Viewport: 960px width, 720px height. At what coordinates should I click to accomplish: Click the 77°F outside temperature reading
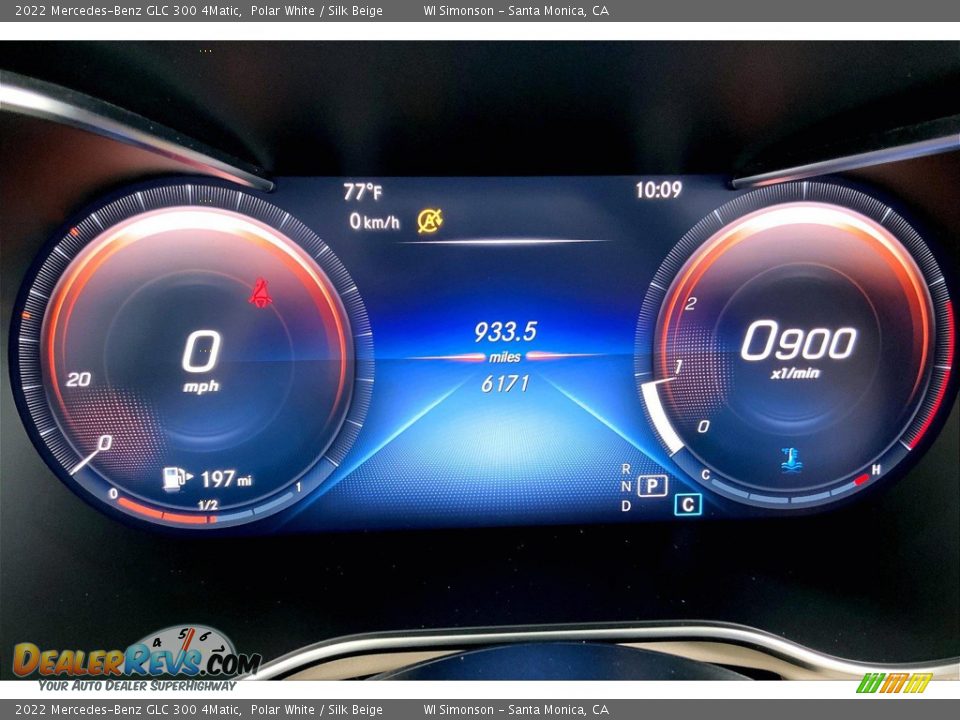(362, 192)
